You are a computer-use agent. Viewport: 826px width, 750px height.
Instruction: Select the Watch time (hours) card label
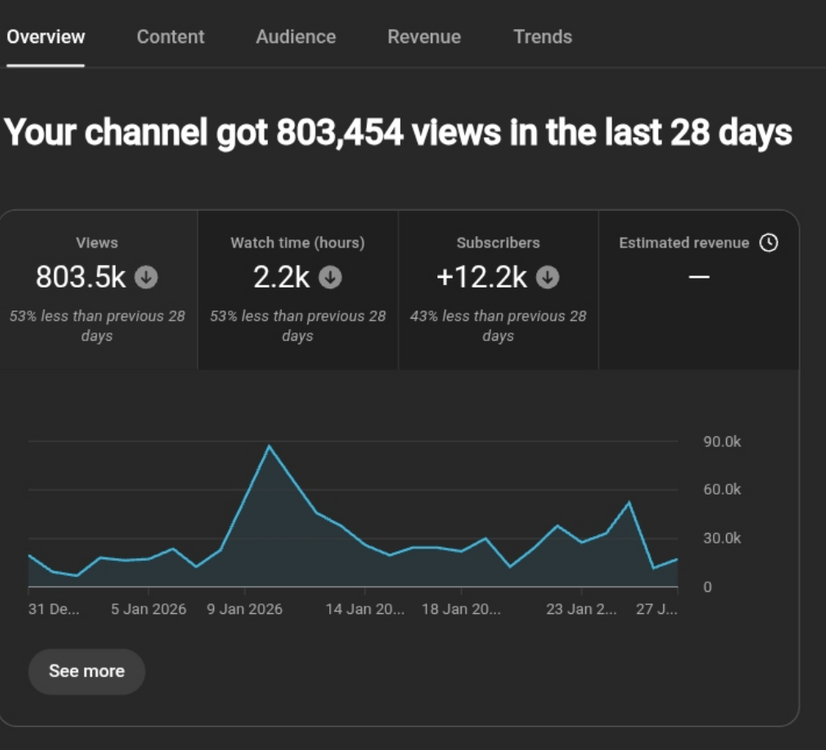297,243
